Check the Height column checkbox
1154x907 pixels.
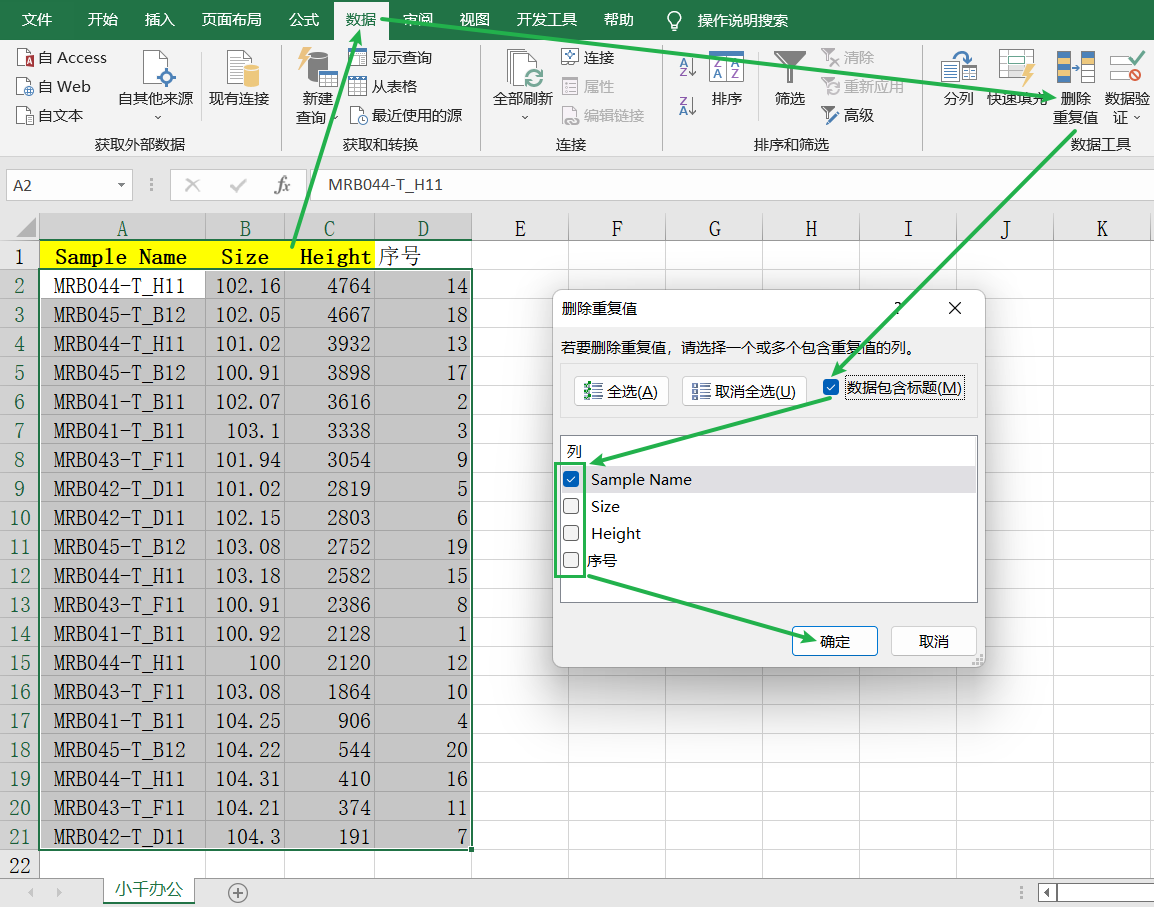[x=571, y=533]
